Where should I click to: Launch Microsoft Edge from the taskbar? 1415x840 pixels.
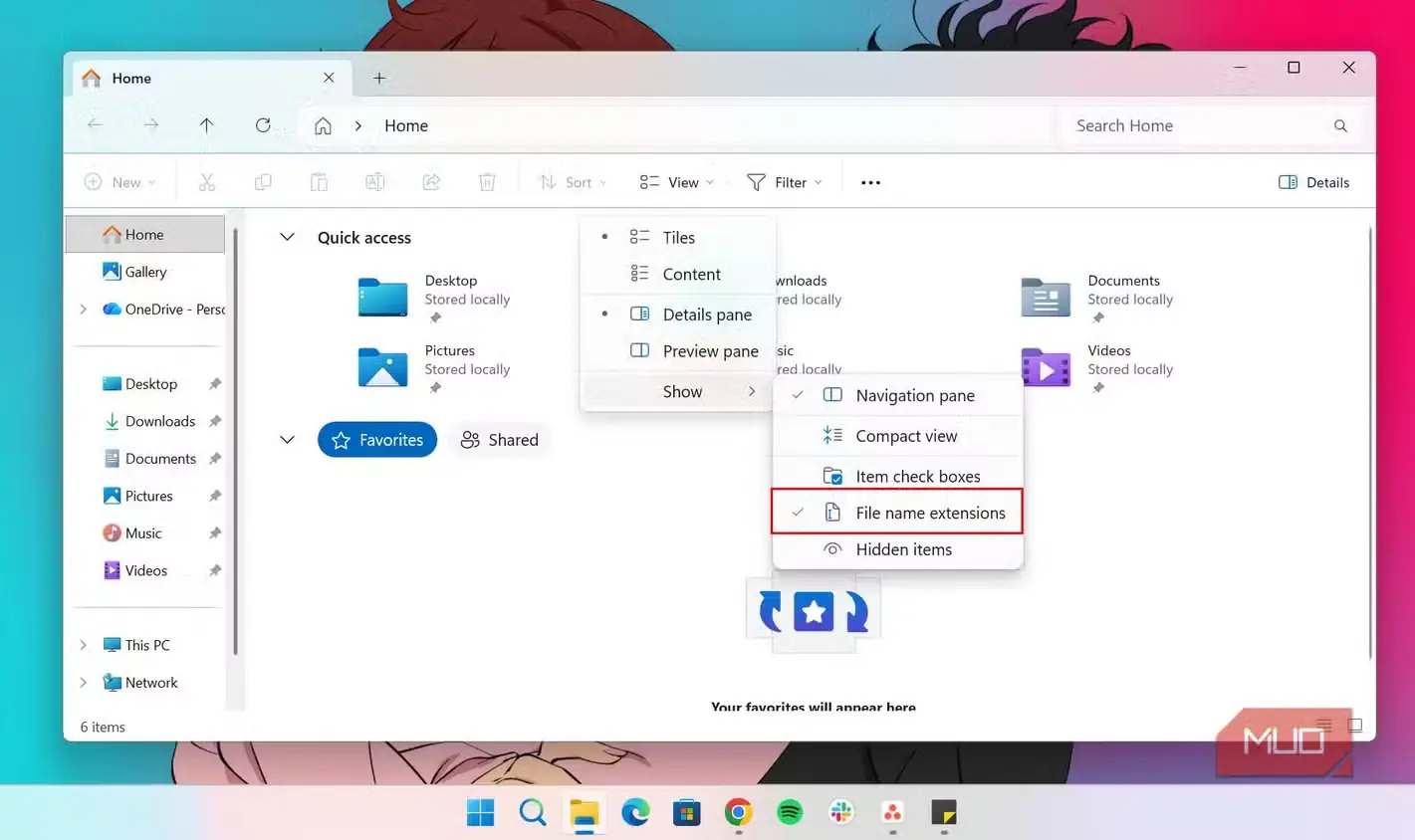coord(635,812)
